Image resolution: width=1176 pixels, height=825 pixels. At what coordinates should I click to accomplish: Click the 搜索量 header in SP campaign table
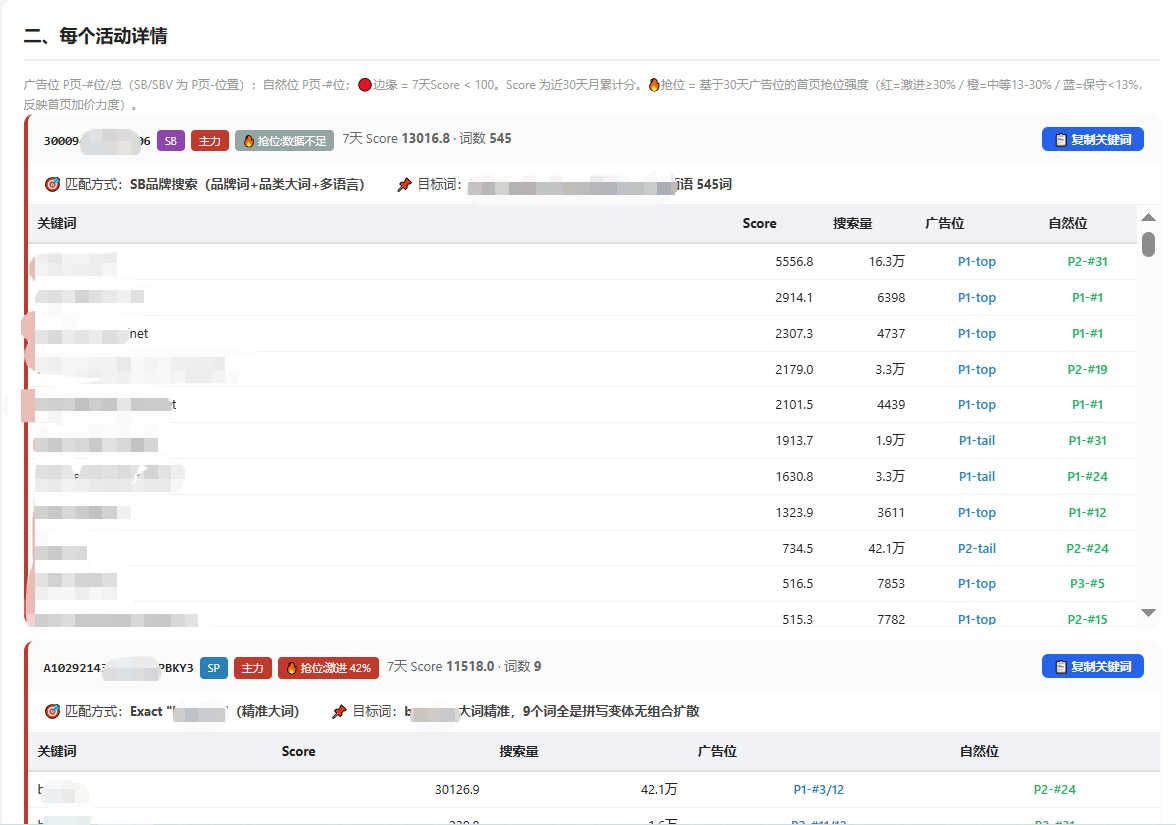519,752
